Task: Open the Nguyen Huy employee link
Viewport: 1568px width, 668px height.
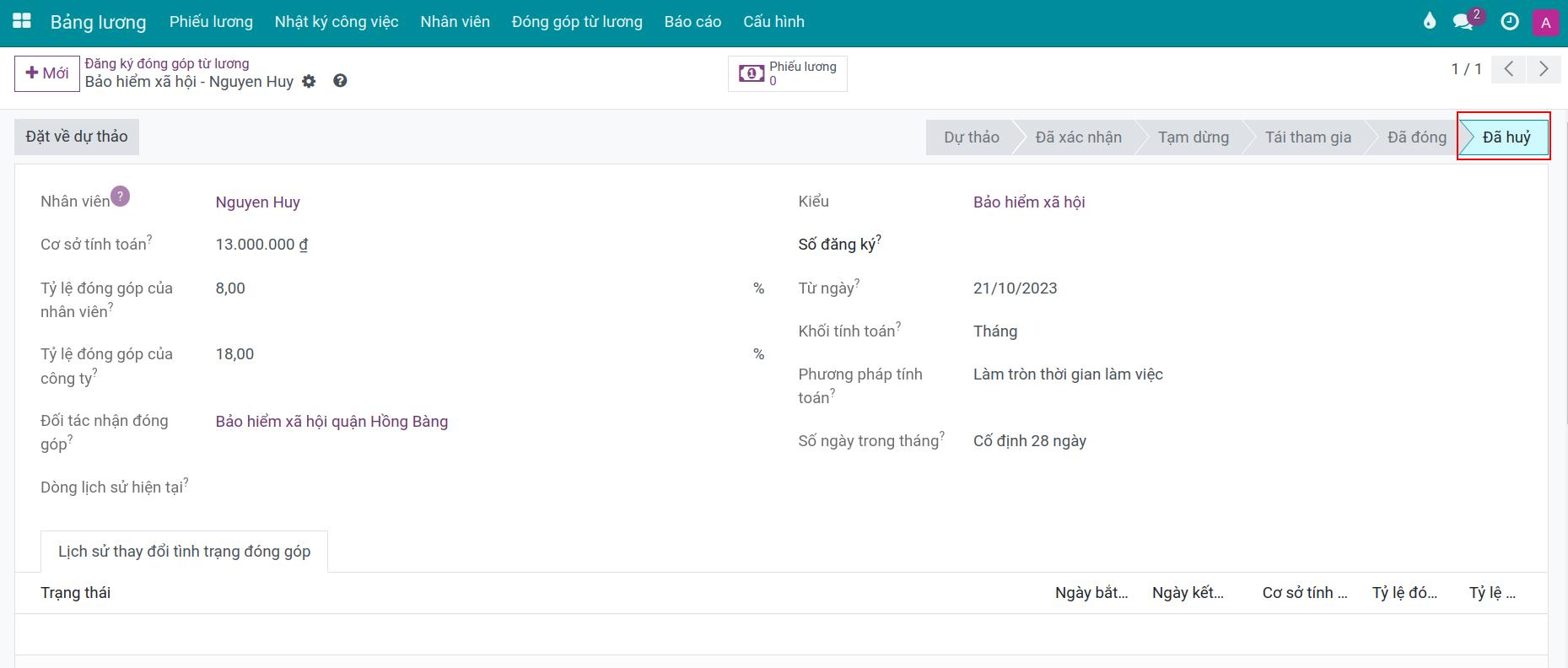Action: [257, 202]
